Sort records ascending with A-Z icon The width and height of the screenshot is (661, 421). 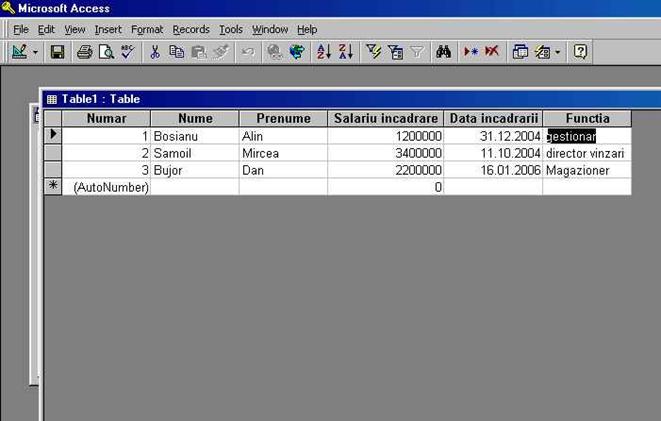pos(324,51)
